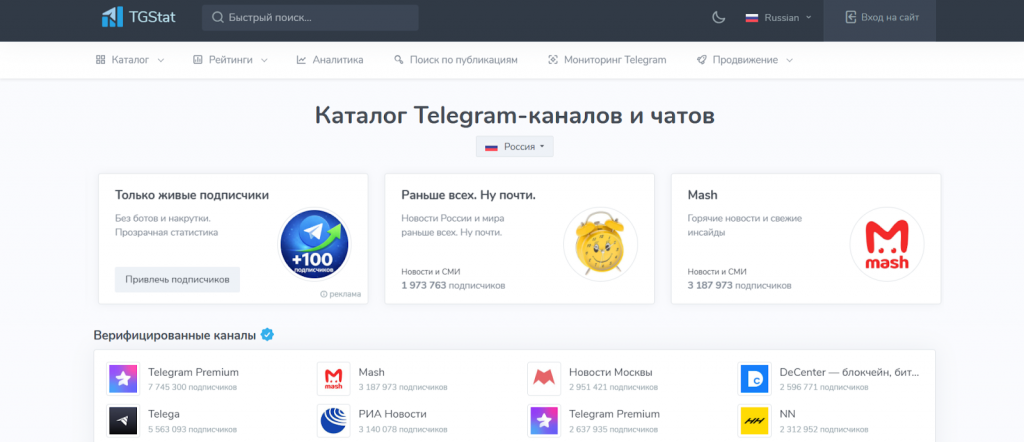The width and height of the screenshot is (1024, 442).
Task: Open the Mash featured card title
Action: click(x=702, y=195)
